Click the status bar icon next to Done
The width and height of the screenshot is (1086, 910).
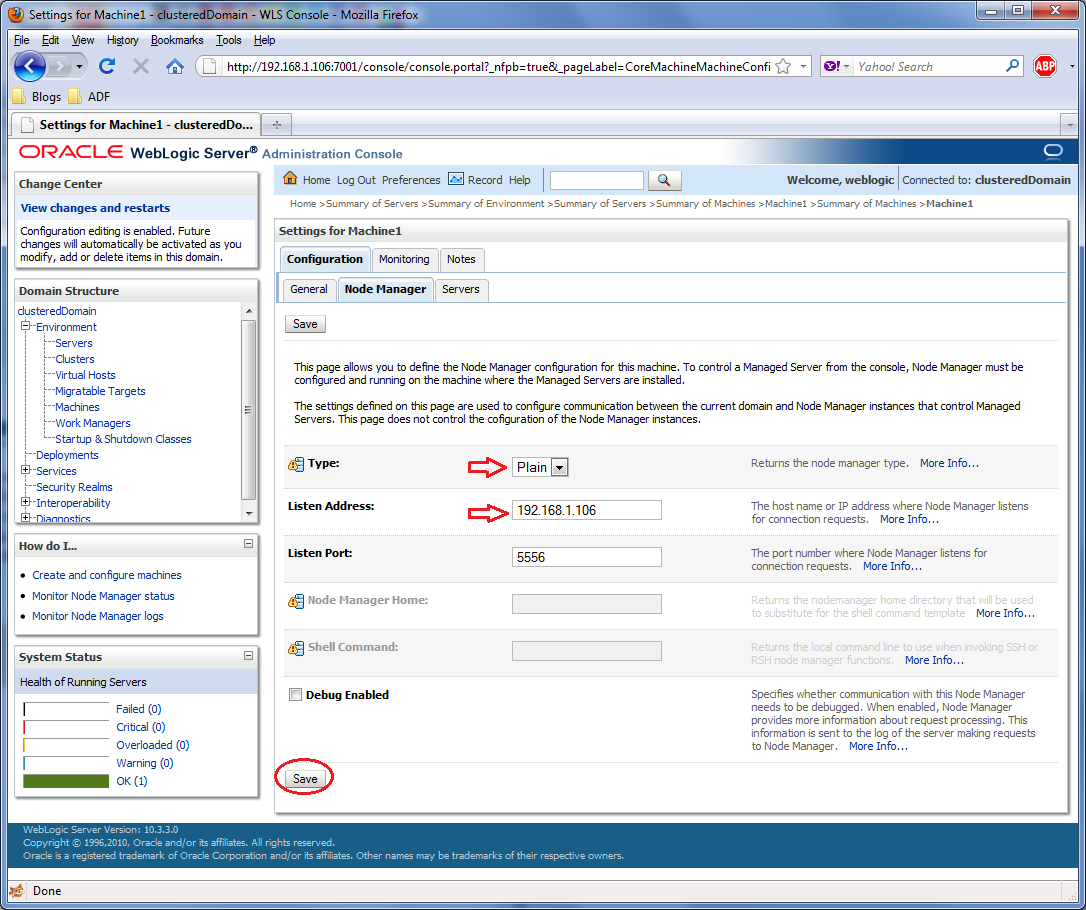click(x=17, y=891)
